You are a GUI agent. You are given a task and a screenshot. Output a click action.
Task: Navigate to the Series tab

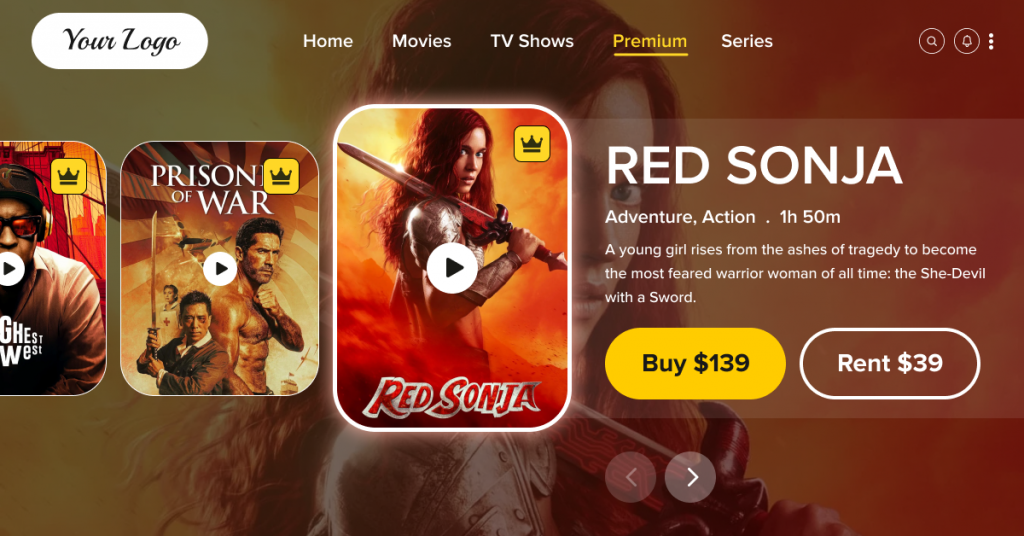pos(746,41)
